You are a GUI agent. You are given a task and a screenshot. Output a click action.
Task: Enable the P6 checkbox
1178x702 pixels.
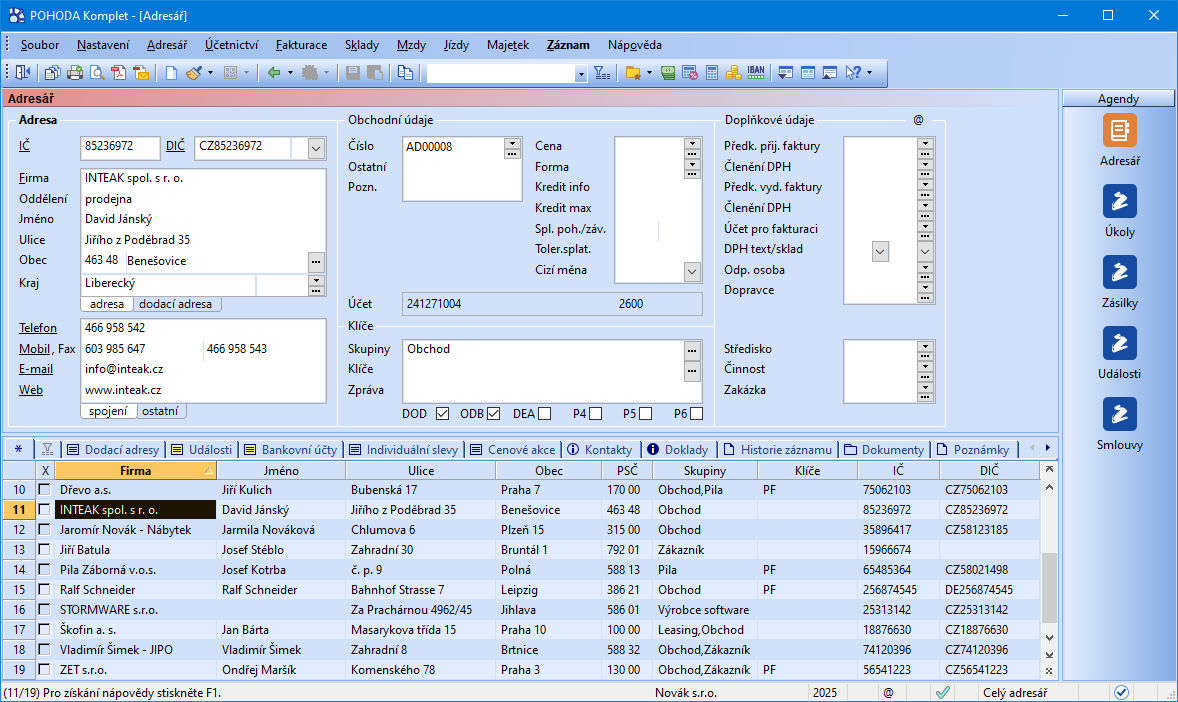696,413
